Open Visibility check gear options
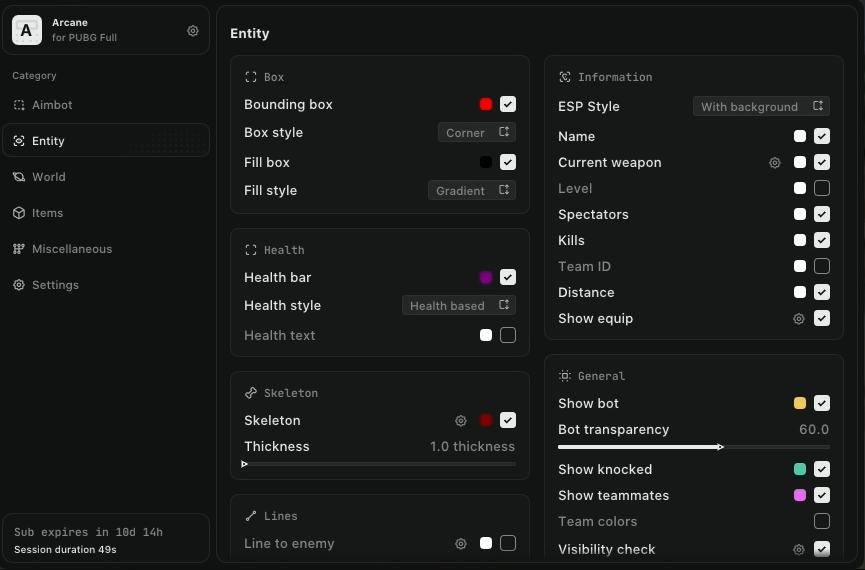The image size is (865, 570). click(x=799, y=549)
